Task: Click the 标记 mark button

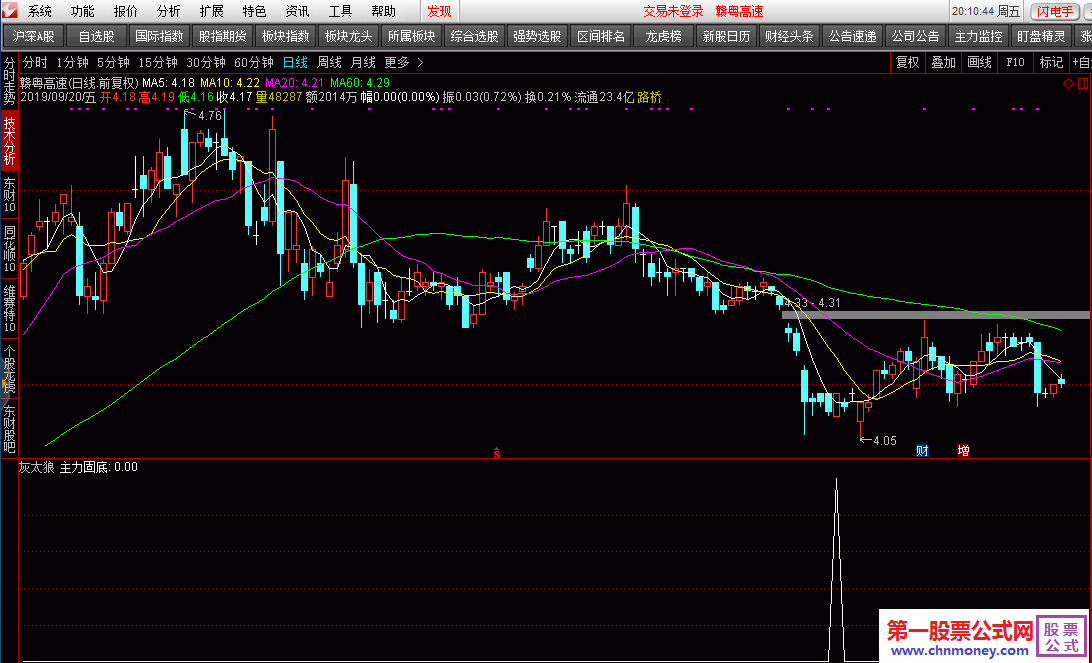Action: 1051,63
